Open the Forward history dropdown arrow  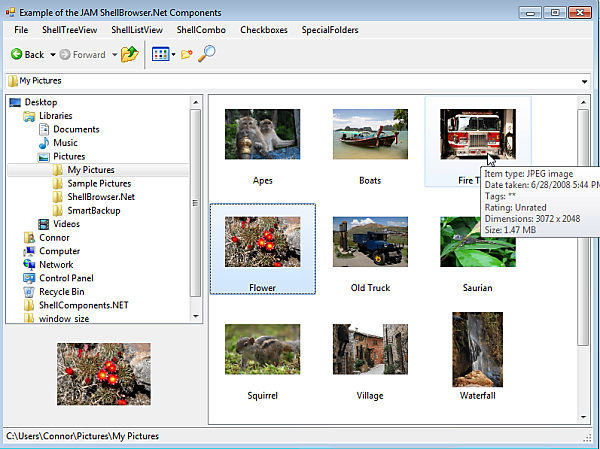pyautogui.click(x=114, y=55)
